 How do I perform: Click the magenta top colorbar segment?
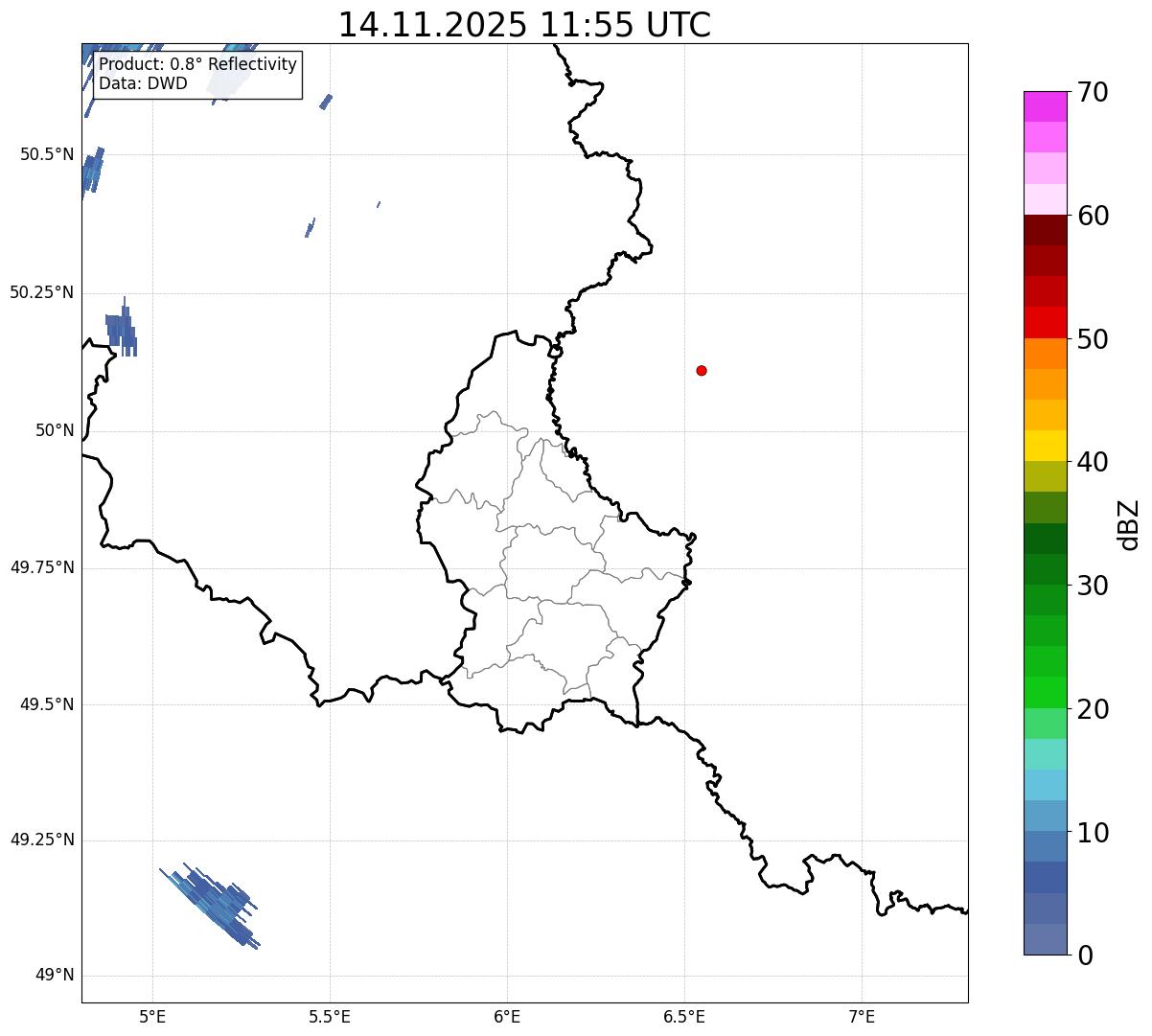click(x=1045, y=106)
